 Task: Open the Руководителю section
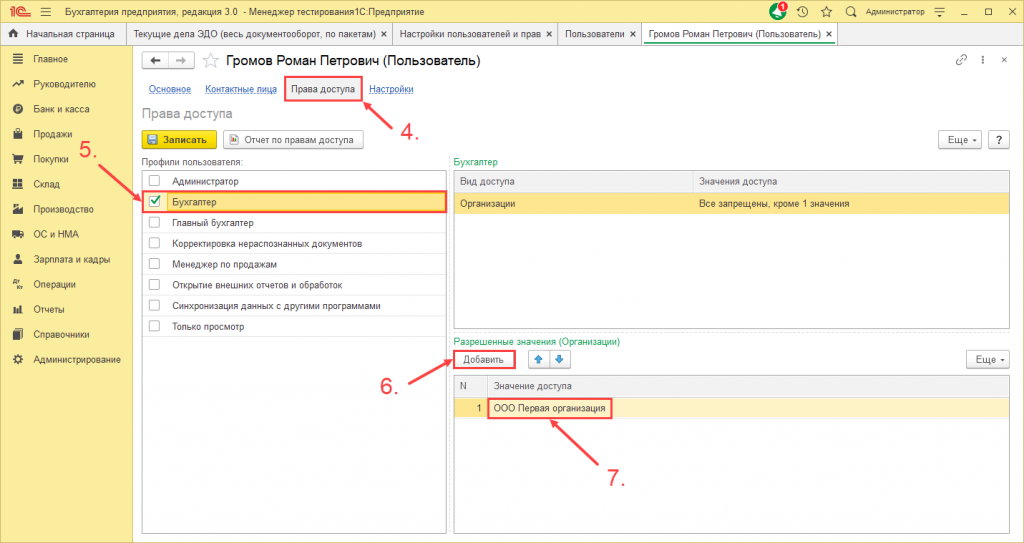pyautogui.click(x=64, y=84)
